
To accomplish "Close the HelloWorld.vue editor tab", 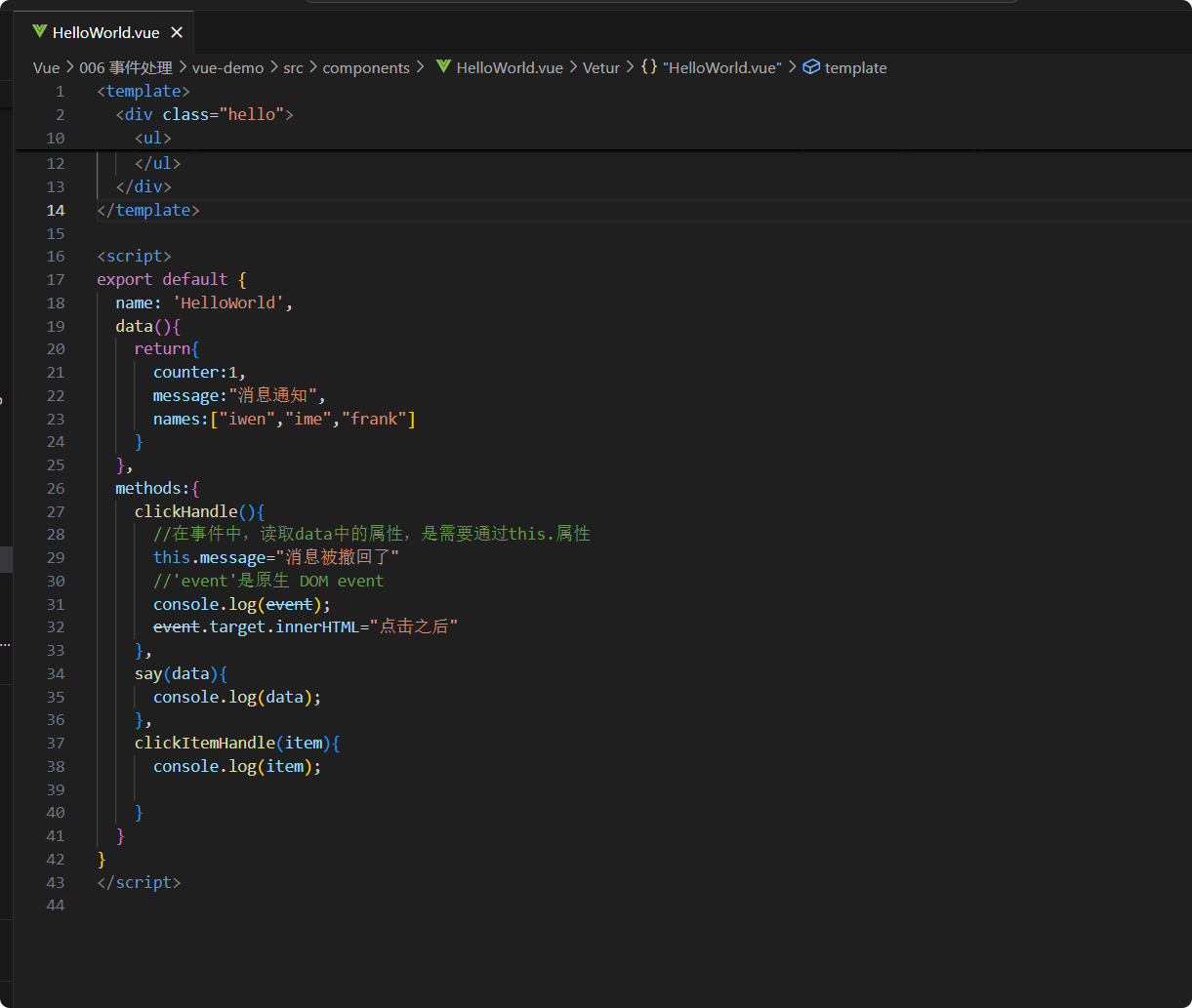I will pyautogui.click(x=177, y=32).
